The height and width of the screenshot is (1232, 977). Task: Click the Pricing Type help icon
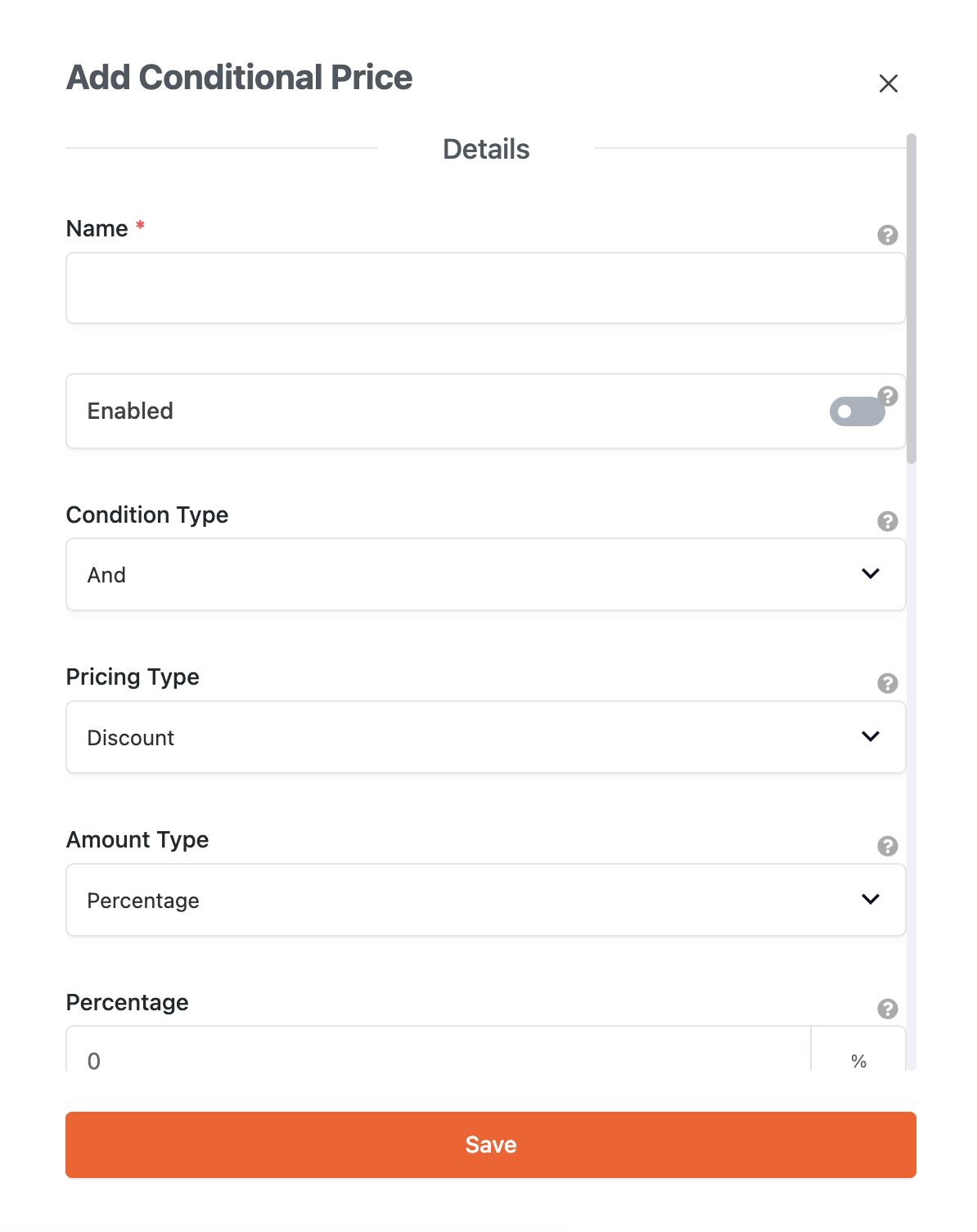click(887, 683)
